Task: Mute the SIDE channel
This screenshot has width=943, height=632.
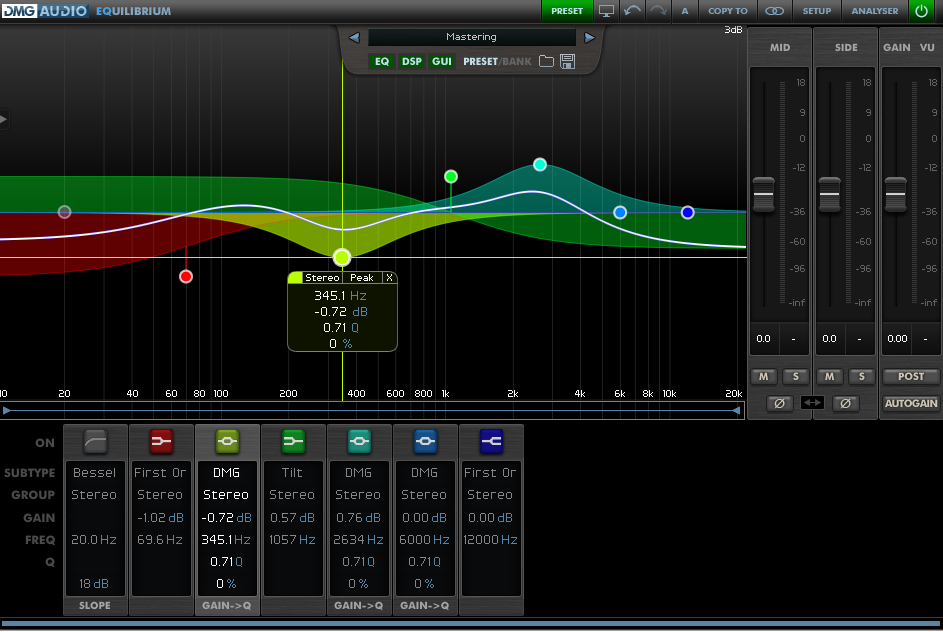Action: pyautogui.click(x=829, y=377)
